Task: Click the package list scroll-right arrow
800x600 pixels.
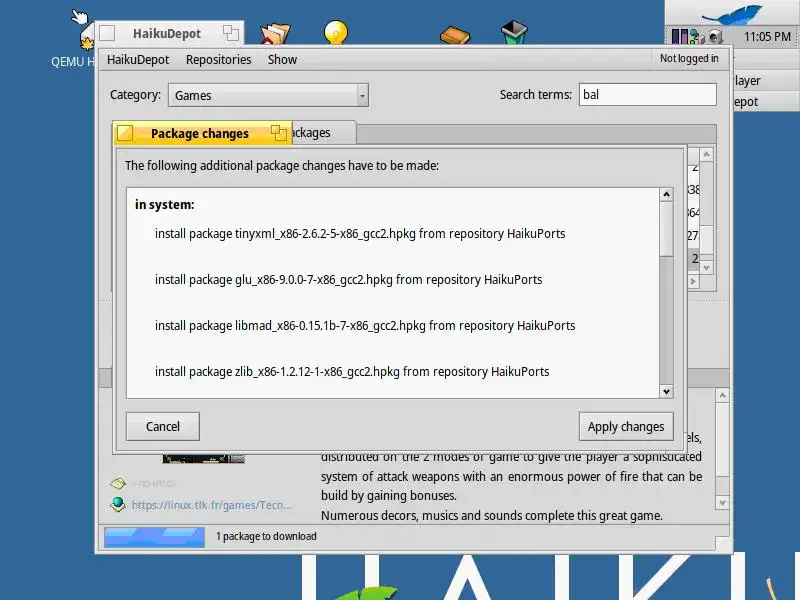Action: pos(693,281)
